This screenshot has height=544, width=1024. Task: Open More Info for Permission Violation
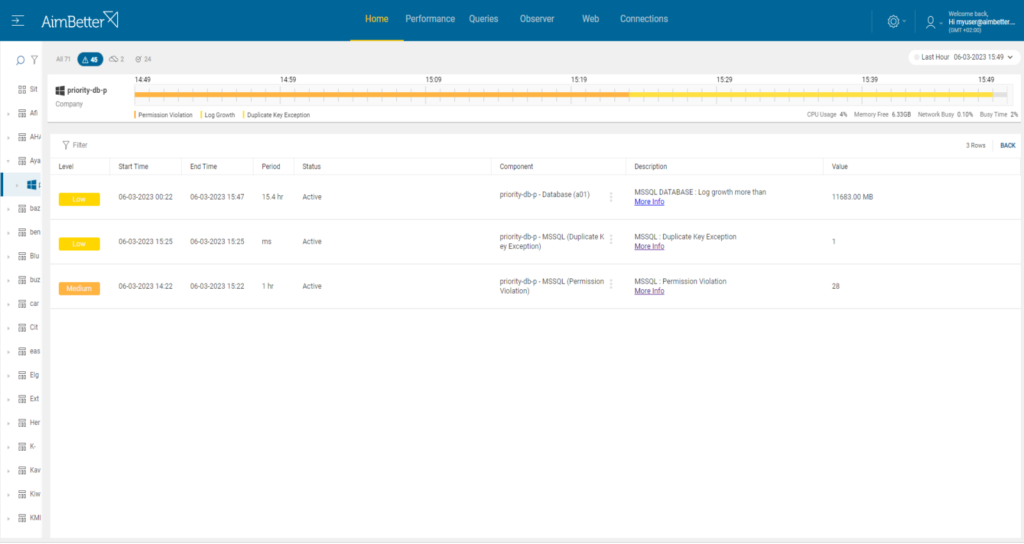point(649,291)
